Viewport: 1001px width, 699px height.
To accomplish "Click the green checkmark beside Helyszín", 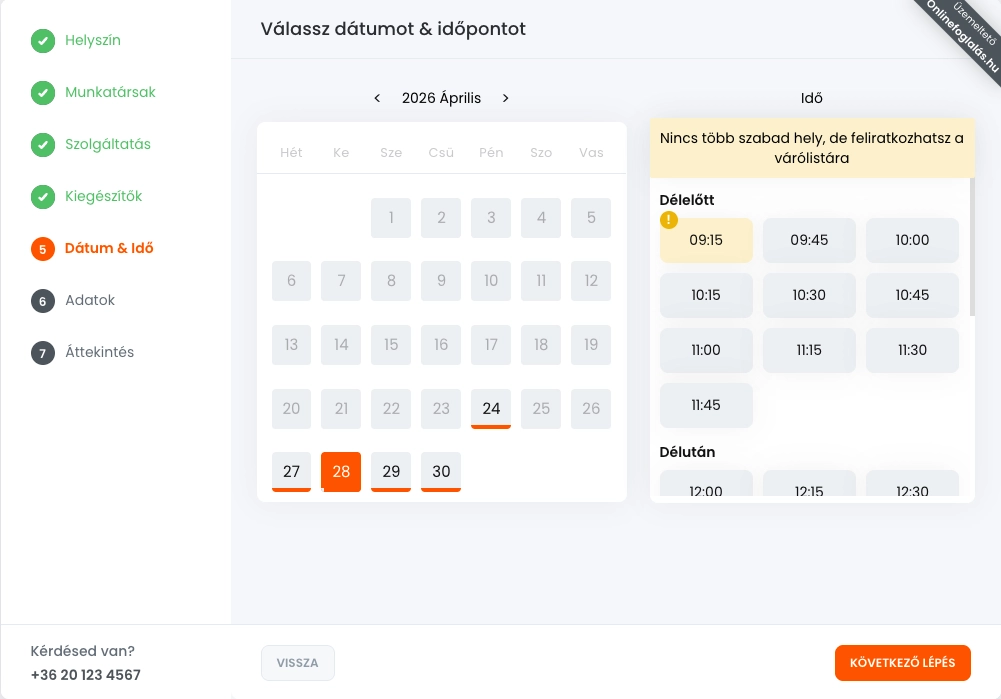I will pyautogui.click(x=42, y=41).
